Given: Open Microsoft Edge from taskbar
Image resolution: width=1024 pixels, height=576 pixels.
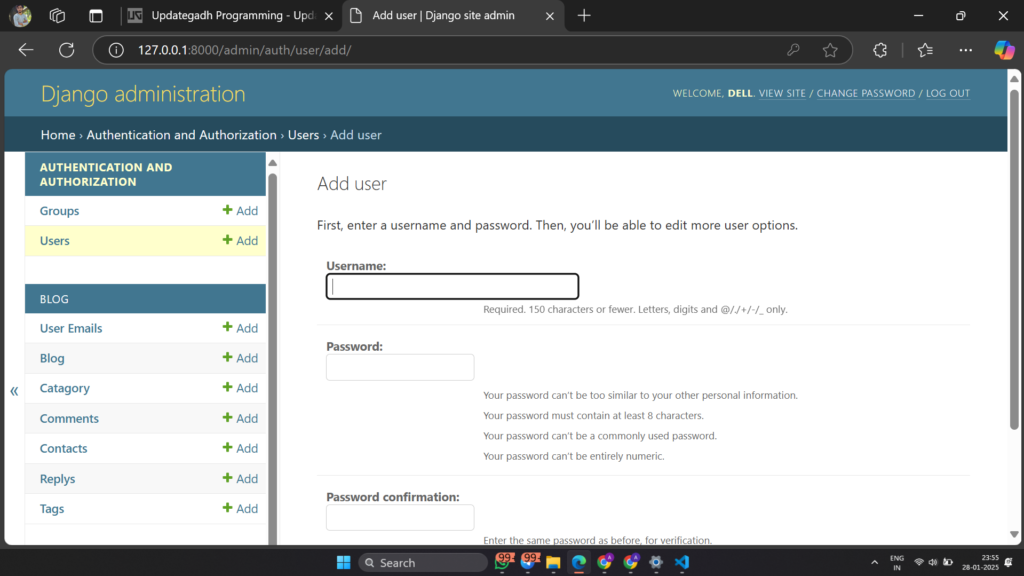Looking at the screenshot, I should pyautogui.click(x=579, y=562).
